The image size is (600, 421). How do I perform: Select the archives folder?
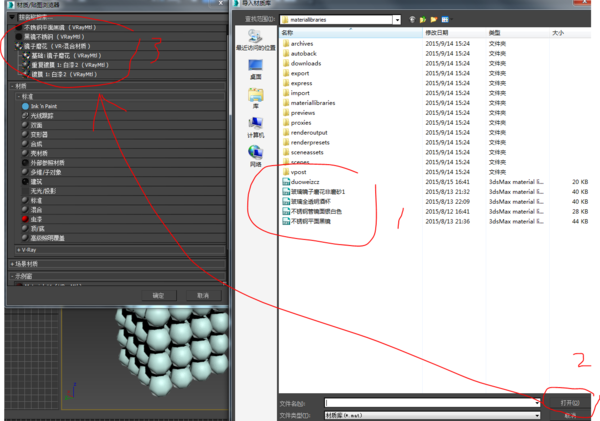point(298,44)
